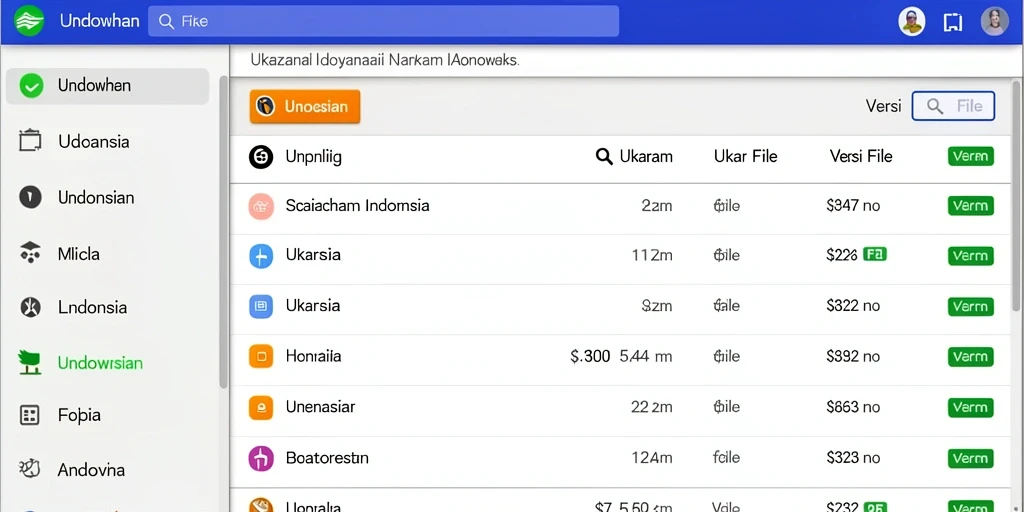Click Verm button in the $322 row

pos(970,306)
